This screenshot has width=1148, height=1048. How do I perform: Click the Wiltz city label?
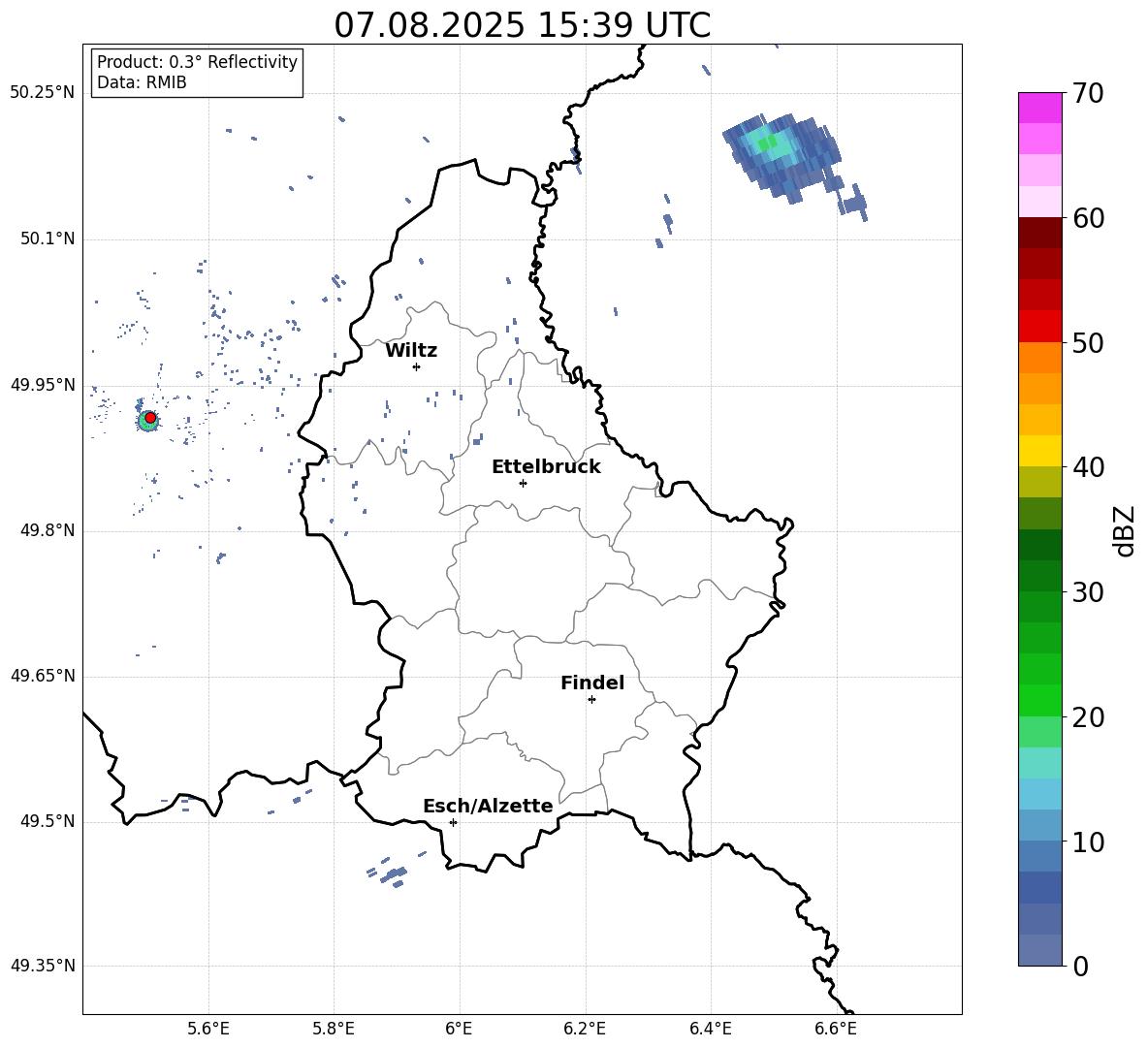411,351
